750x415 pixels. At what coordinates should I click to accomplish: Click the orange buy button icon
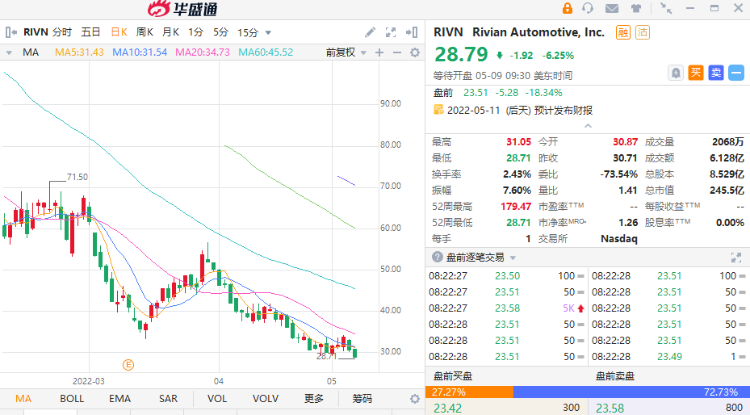[696, 73]
